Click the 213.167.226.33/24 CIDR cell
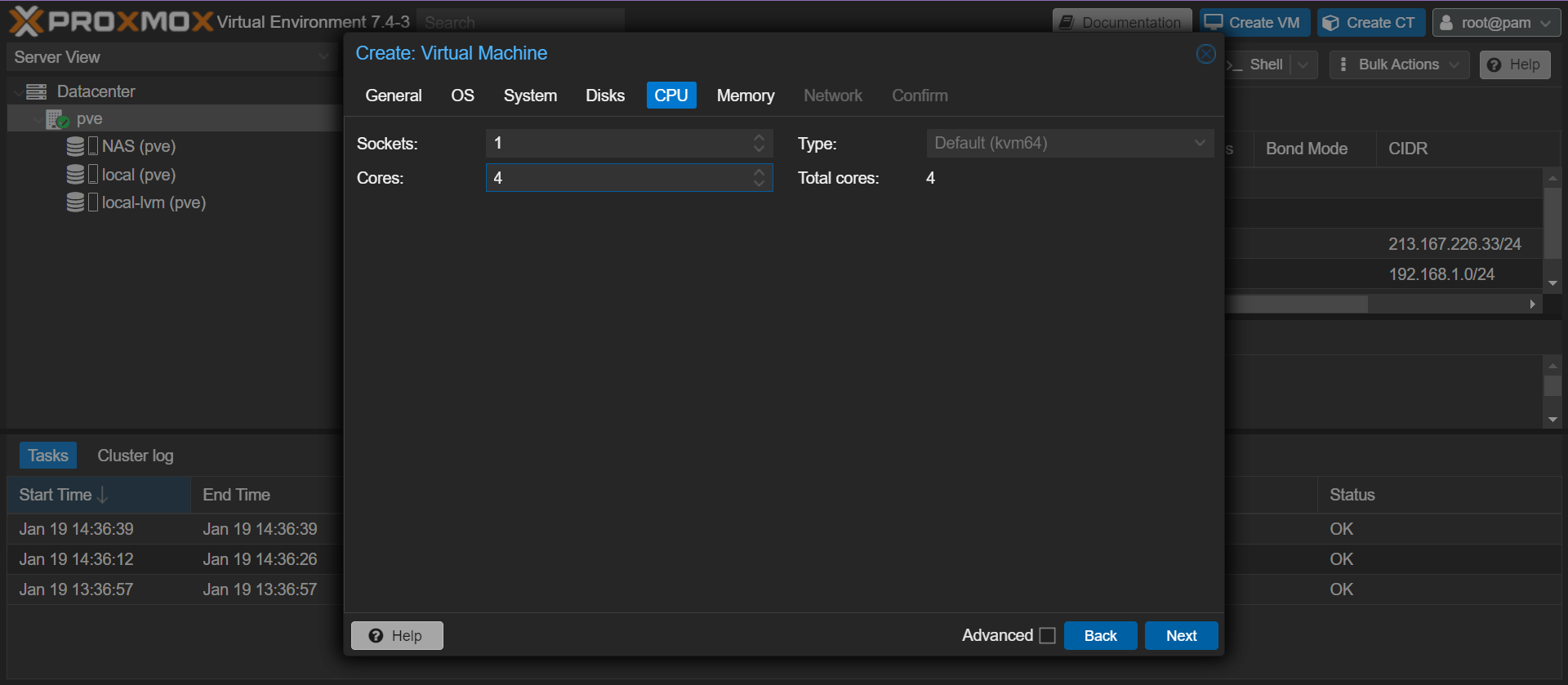 1454,244
